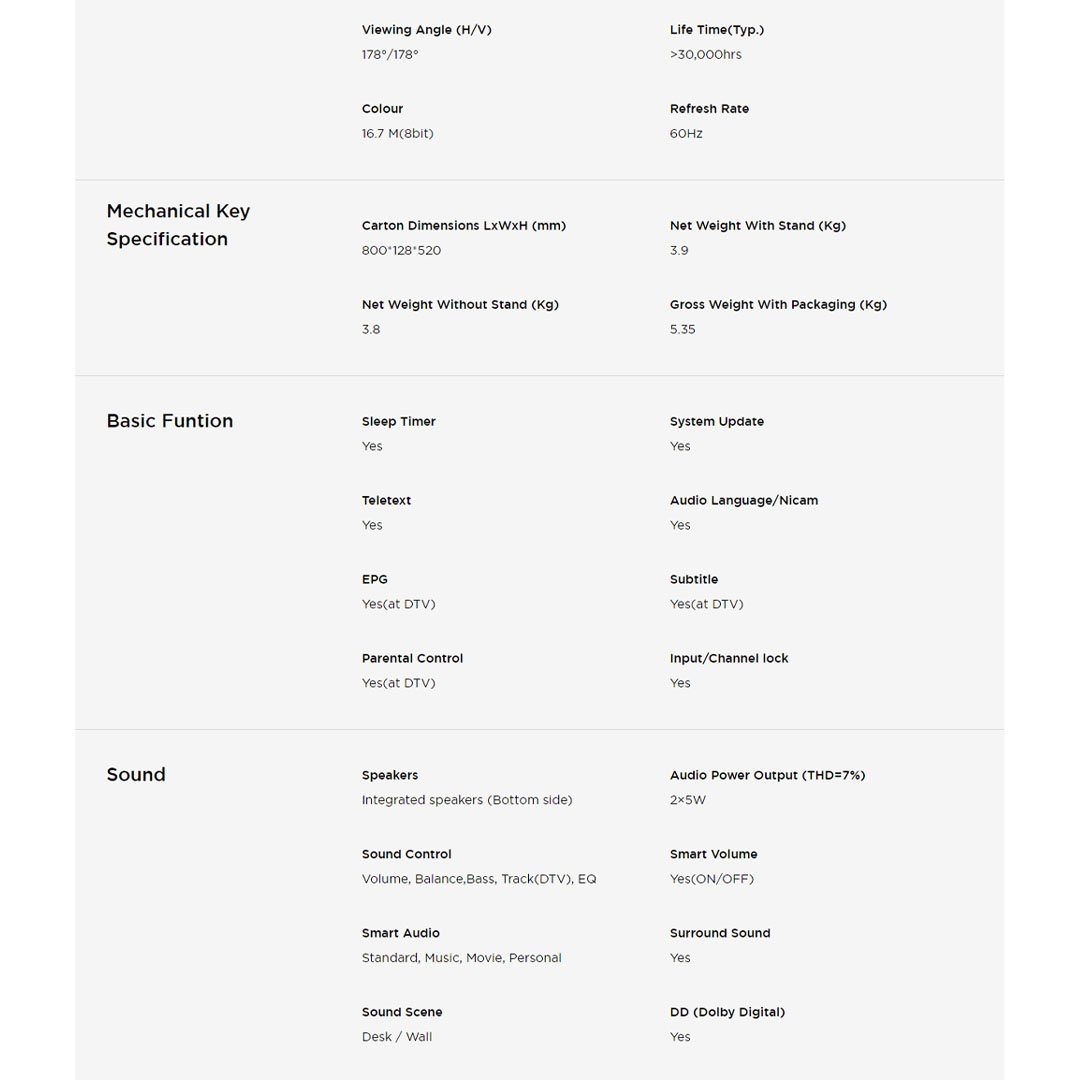Screen dimensions: 1080x1080
Task: Click the Net Weight With Stand label
Action: coord(757,226)
